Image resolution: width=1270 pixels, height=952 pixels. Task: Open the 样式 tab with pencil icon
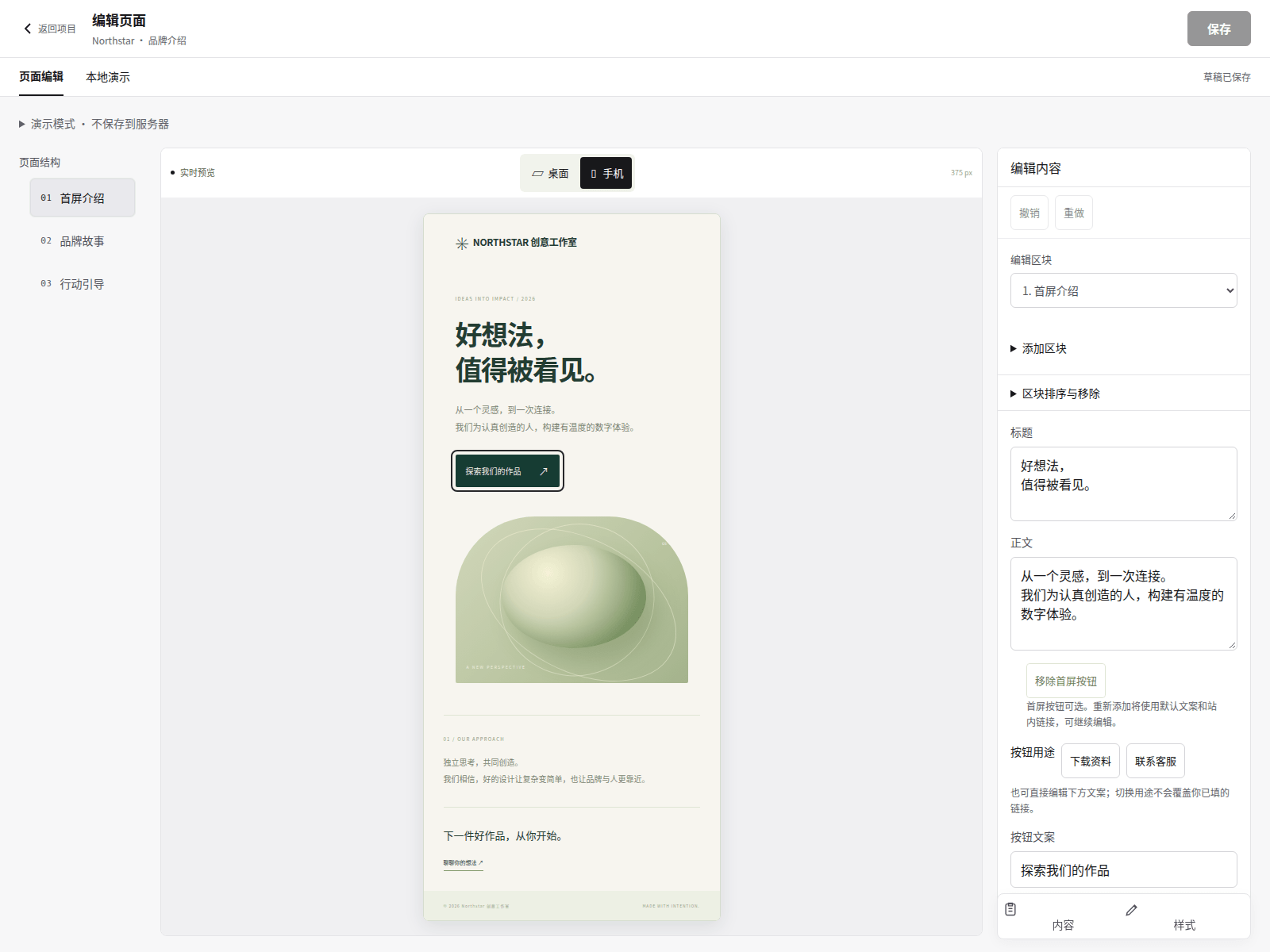point(1184,917)
